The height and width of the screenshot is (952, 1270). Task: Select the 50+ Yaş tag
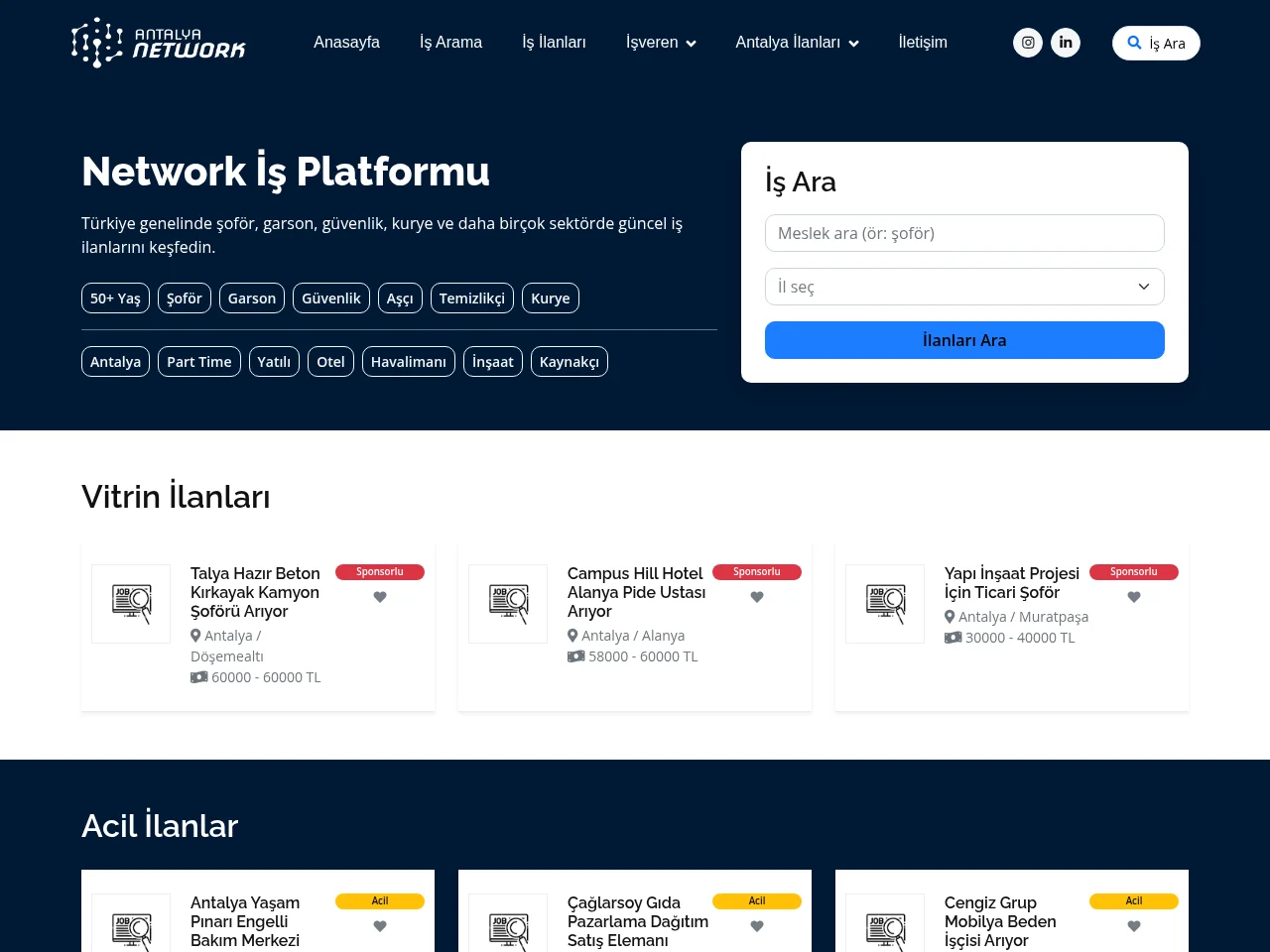(115, 298)
